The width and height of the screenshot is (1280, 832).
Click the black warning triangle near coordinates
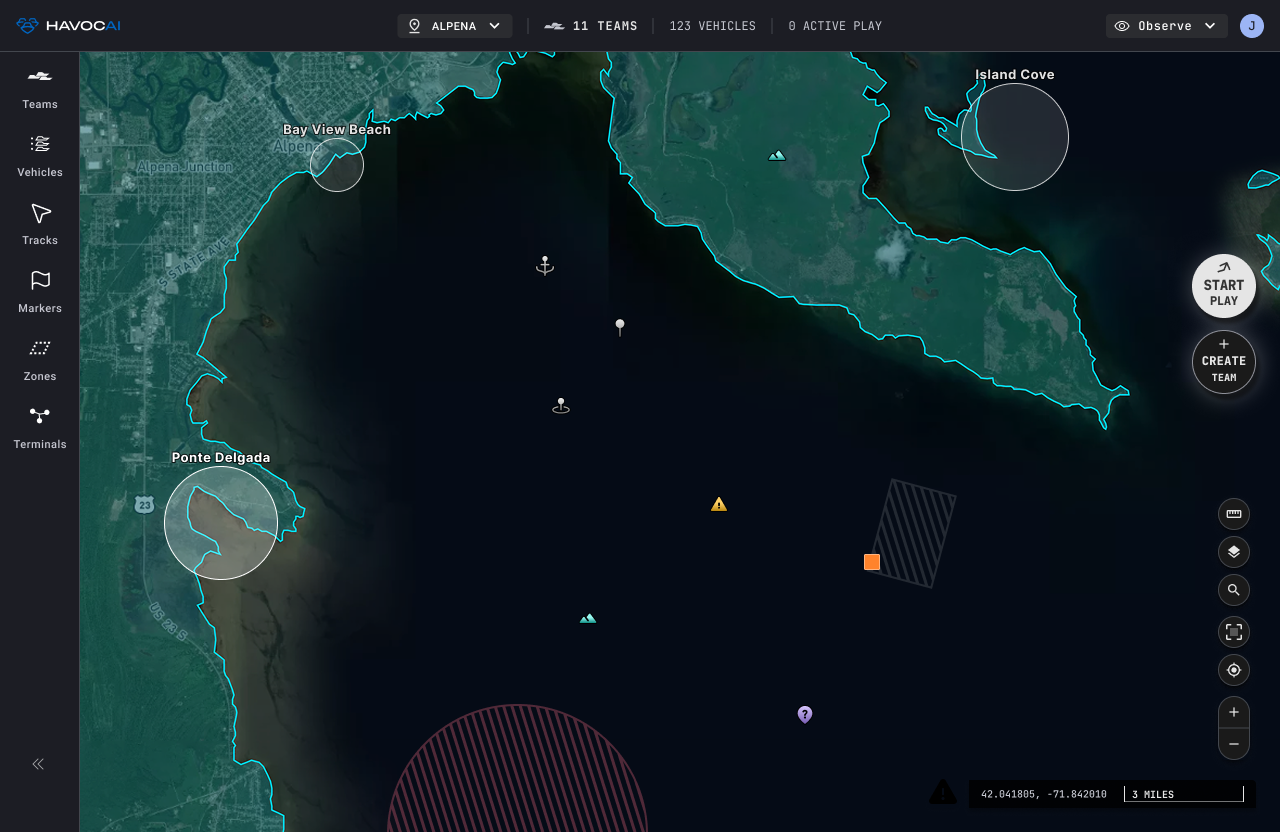(943, 792)
